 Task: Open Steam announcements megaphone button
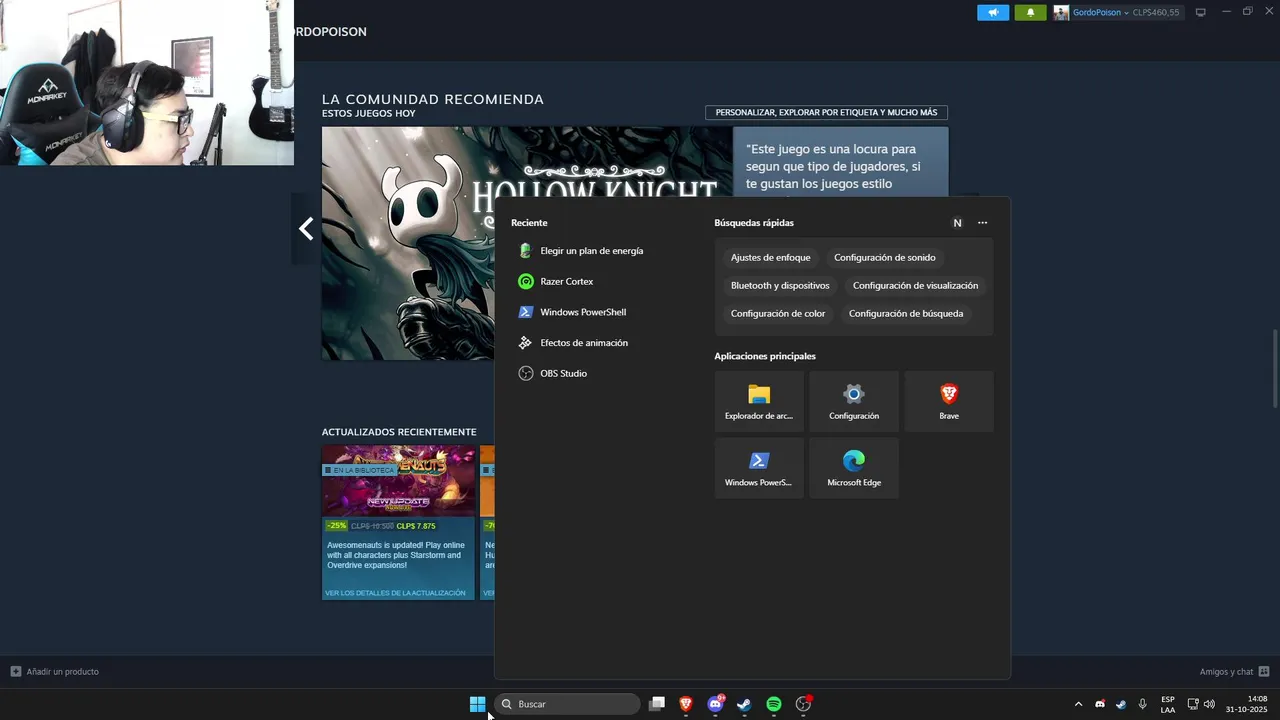point(993,13)
